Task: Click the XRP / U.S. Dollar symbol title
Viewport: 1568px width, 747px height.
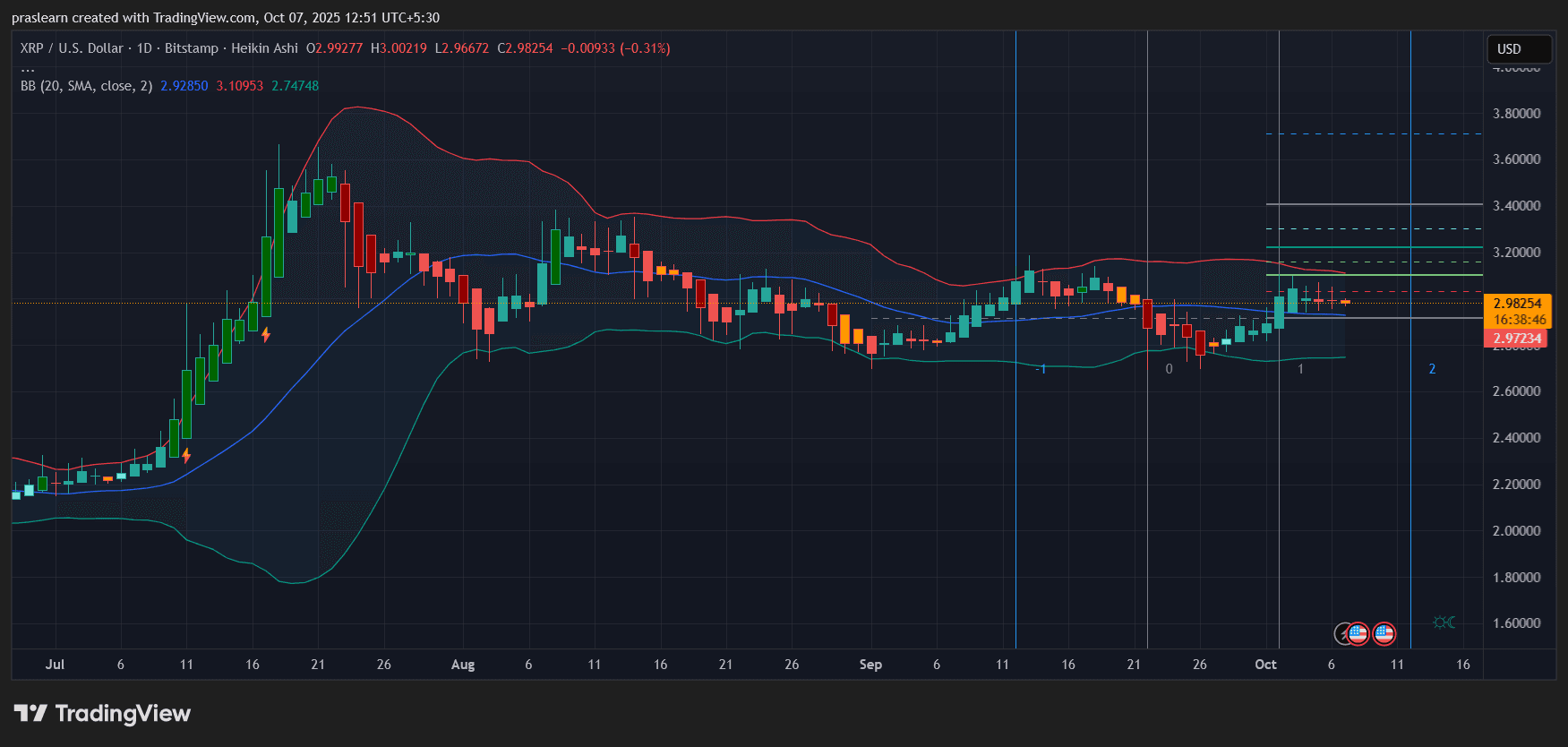Action: point(72,48)
